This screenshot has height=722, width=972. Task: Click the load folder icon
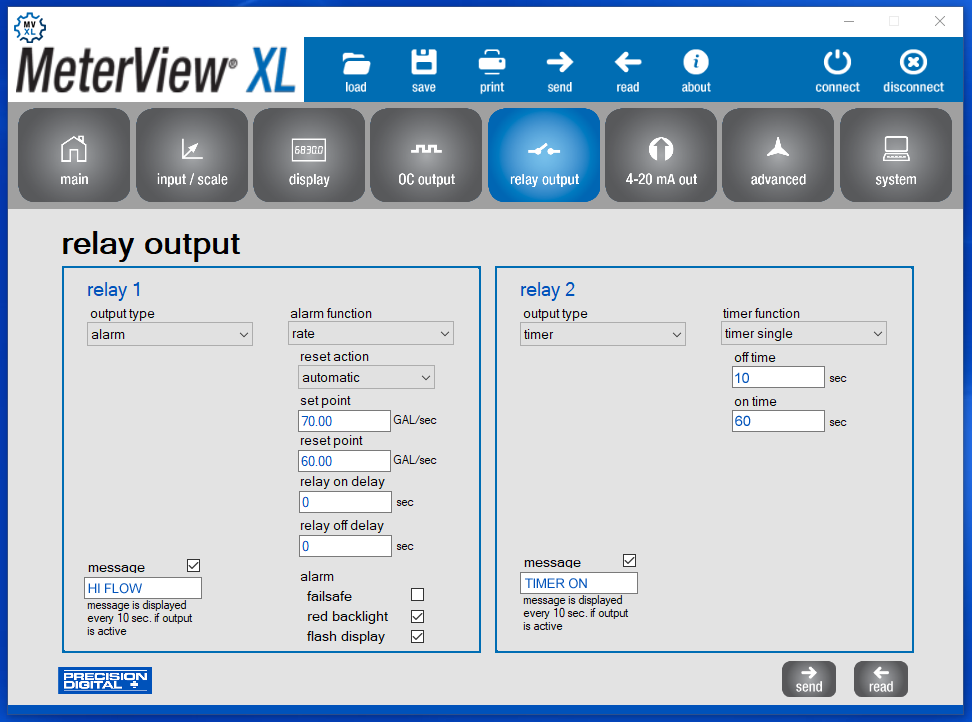(356, 63)
